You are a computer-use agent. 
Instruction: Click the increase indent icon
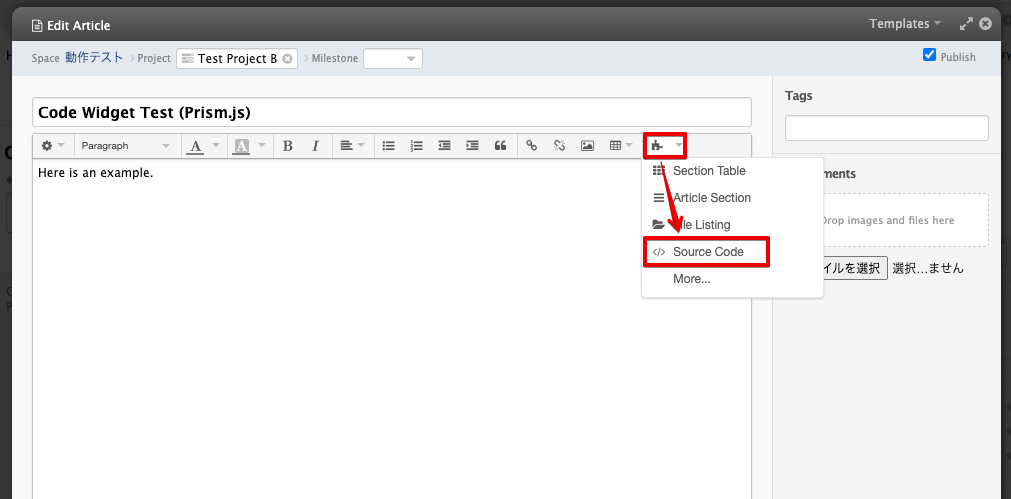(x=472, y=146)
